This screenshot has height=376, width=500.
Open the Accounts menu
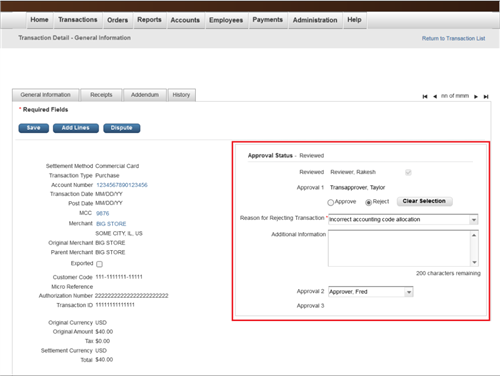185,20
